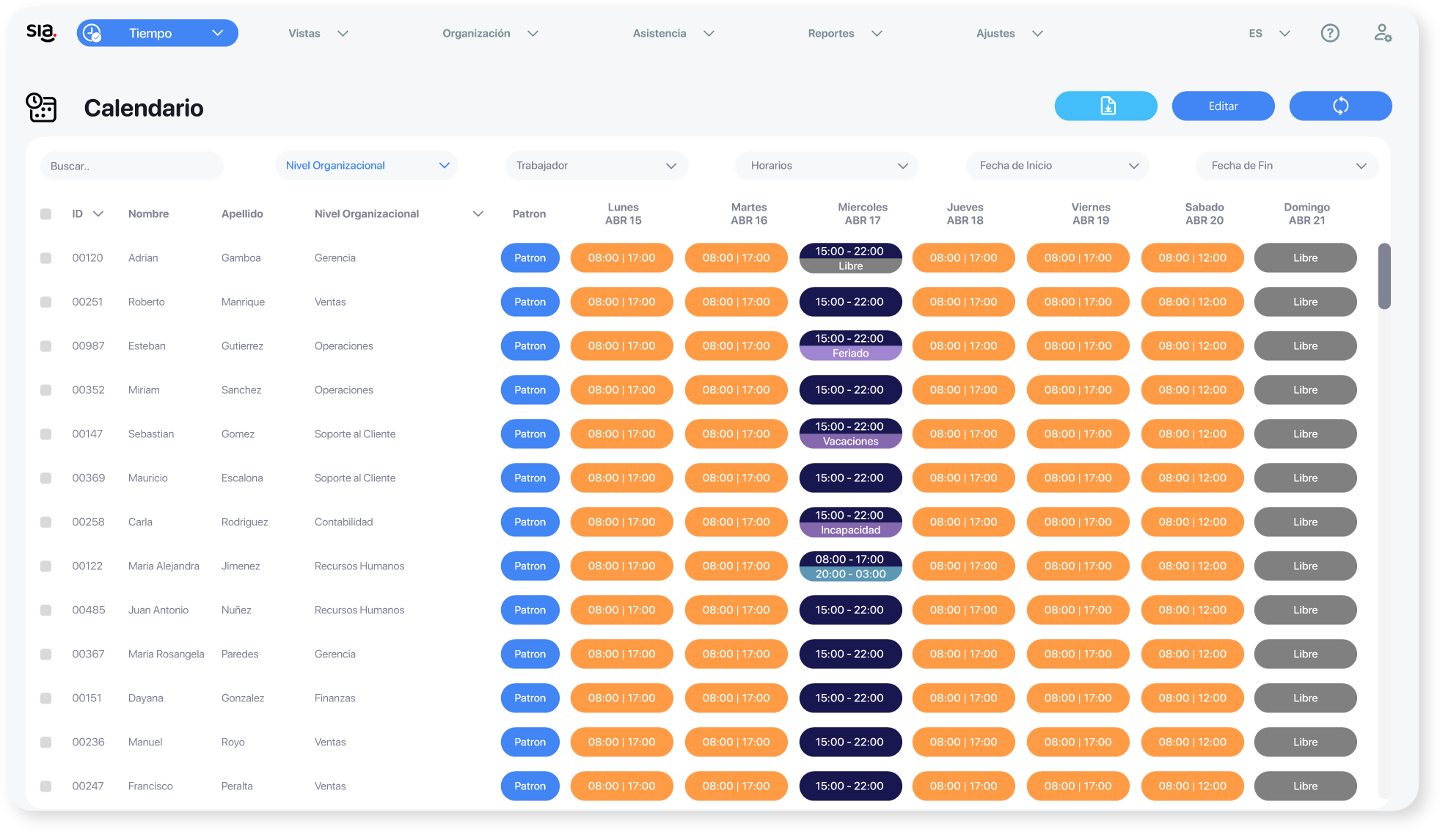Click the Buscar search field
Image resolution: width=1451 pixels, height=840 pixels.
click(x=132, y=167)
